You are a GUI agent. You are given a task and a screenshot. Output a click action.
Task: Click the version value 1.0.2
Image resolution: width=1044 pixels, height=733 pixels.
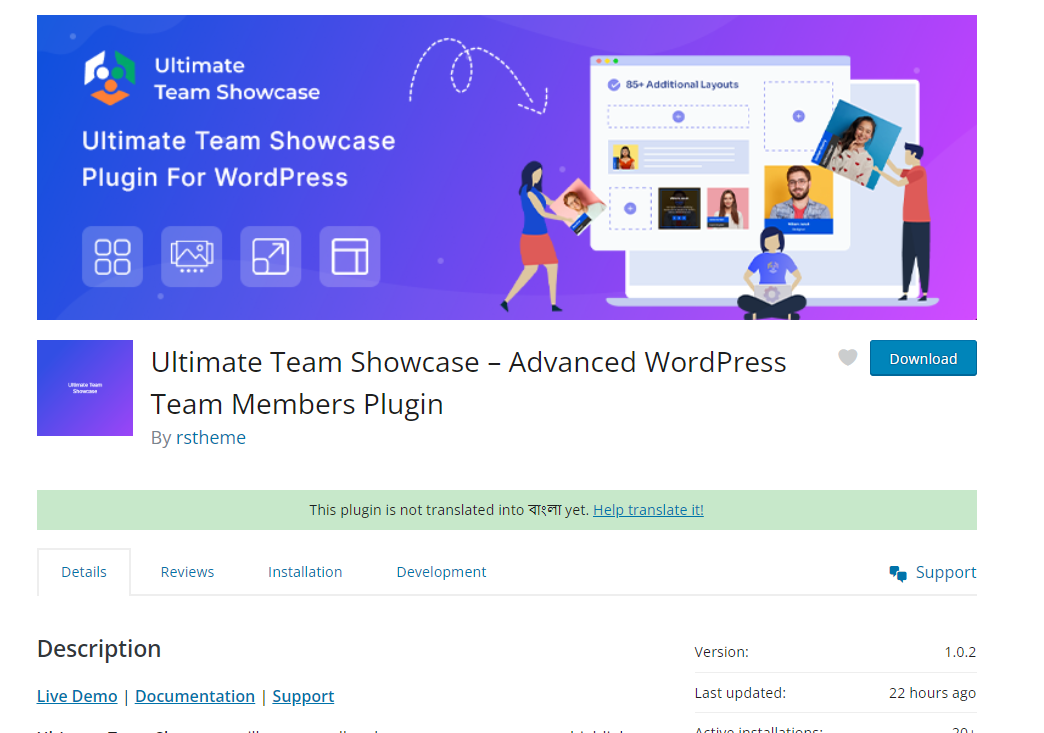pos(960,652)
